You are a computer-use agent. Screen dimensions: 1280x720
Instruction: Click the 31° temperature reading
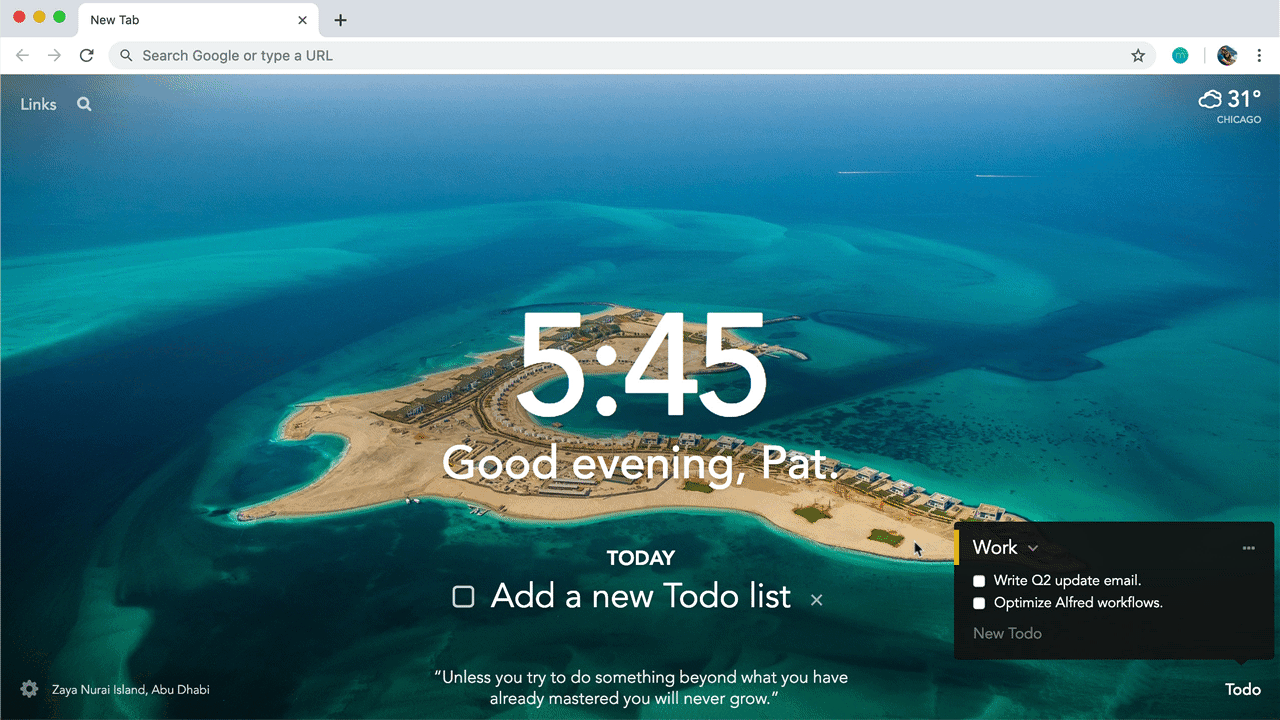(x=1245, y=99)
